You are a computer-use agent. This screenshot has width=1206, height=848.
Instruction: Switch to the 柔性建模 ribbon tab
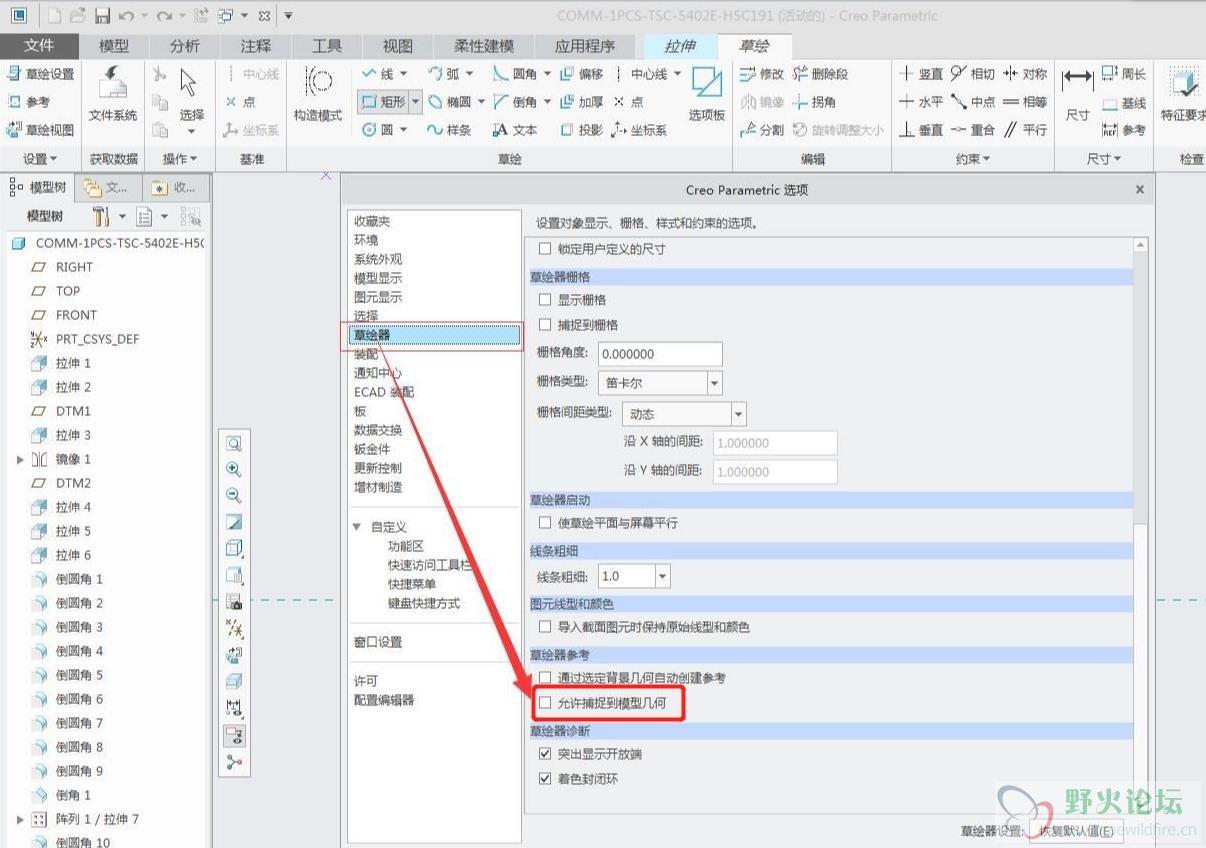pos(484,46)
